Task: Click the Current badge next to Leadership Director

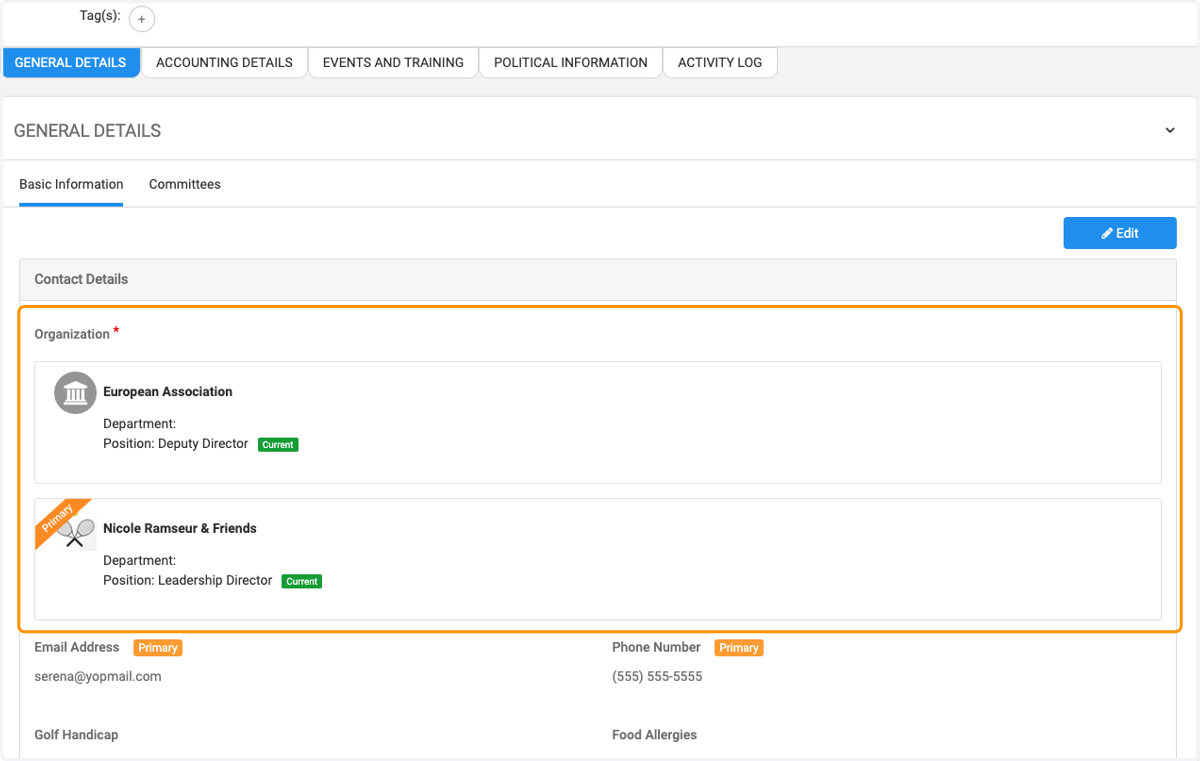Action: pyautogui.click(x=302, y=581)
